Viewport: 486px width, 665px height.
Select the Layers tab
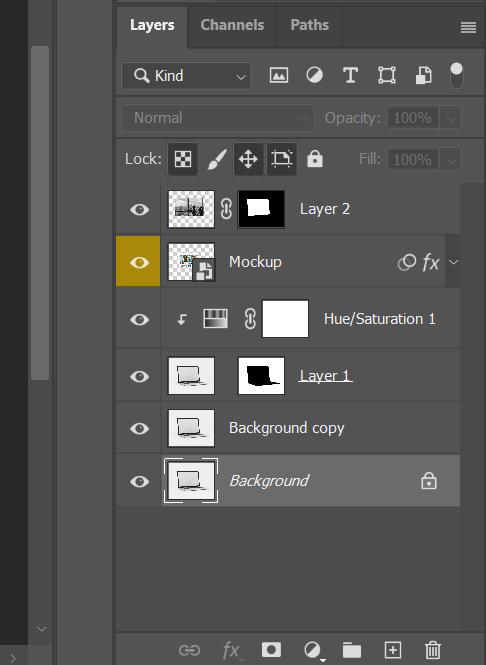[152, 25]
